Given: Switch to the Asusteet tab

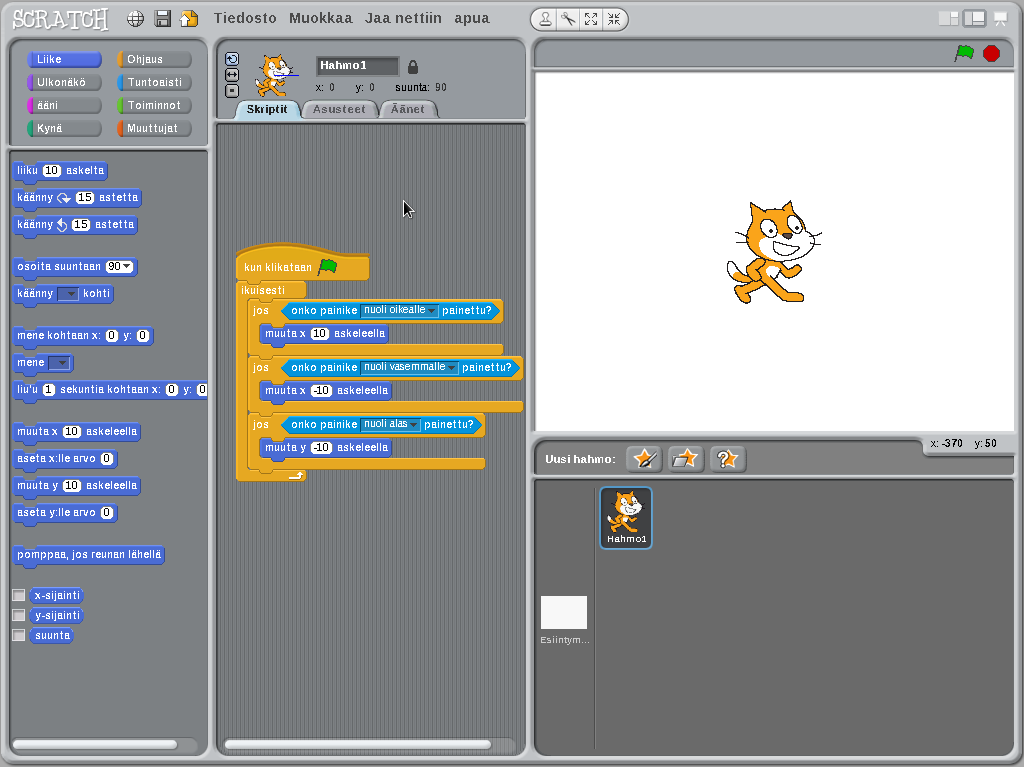Looking at the screenshot, I should 339,109.
